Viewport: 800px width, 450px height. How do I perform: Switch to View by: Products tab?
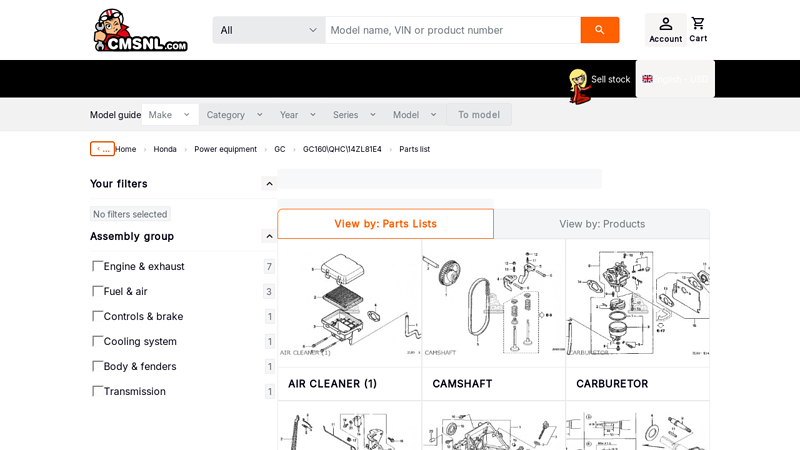pos(602,224)
